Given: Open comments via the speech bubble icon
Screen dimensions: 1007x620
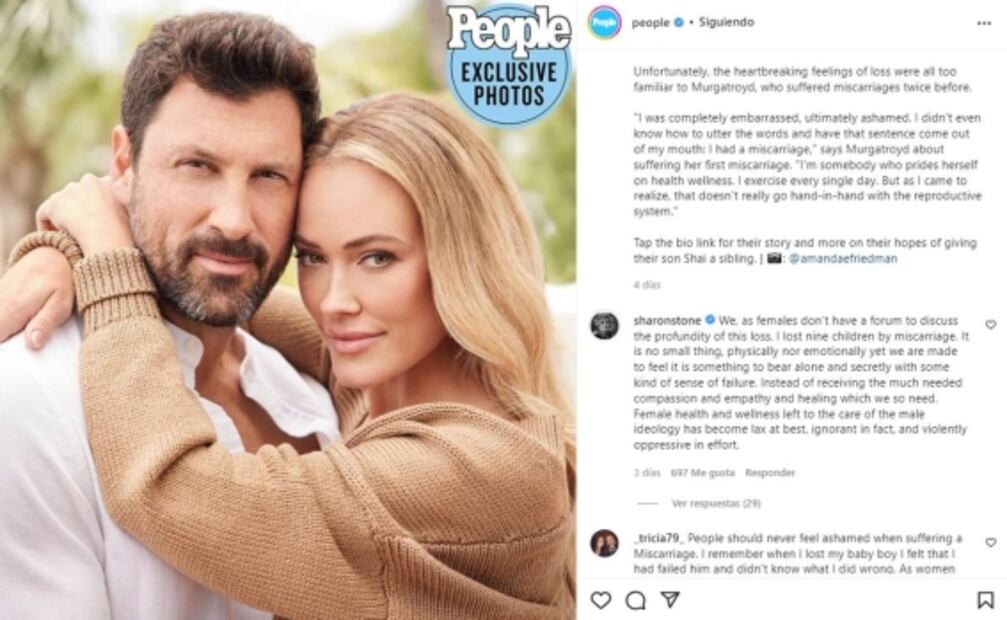Looking at the screenshot, I should (635, 600).
